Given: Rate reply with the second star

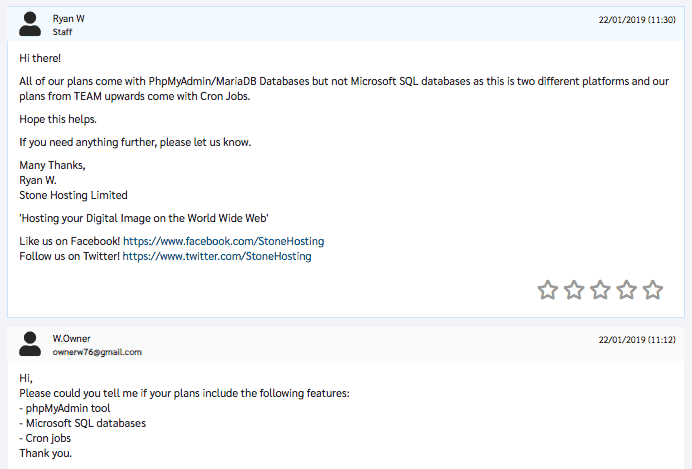Looking at the screenshot, I should click(x=574, y=290).
